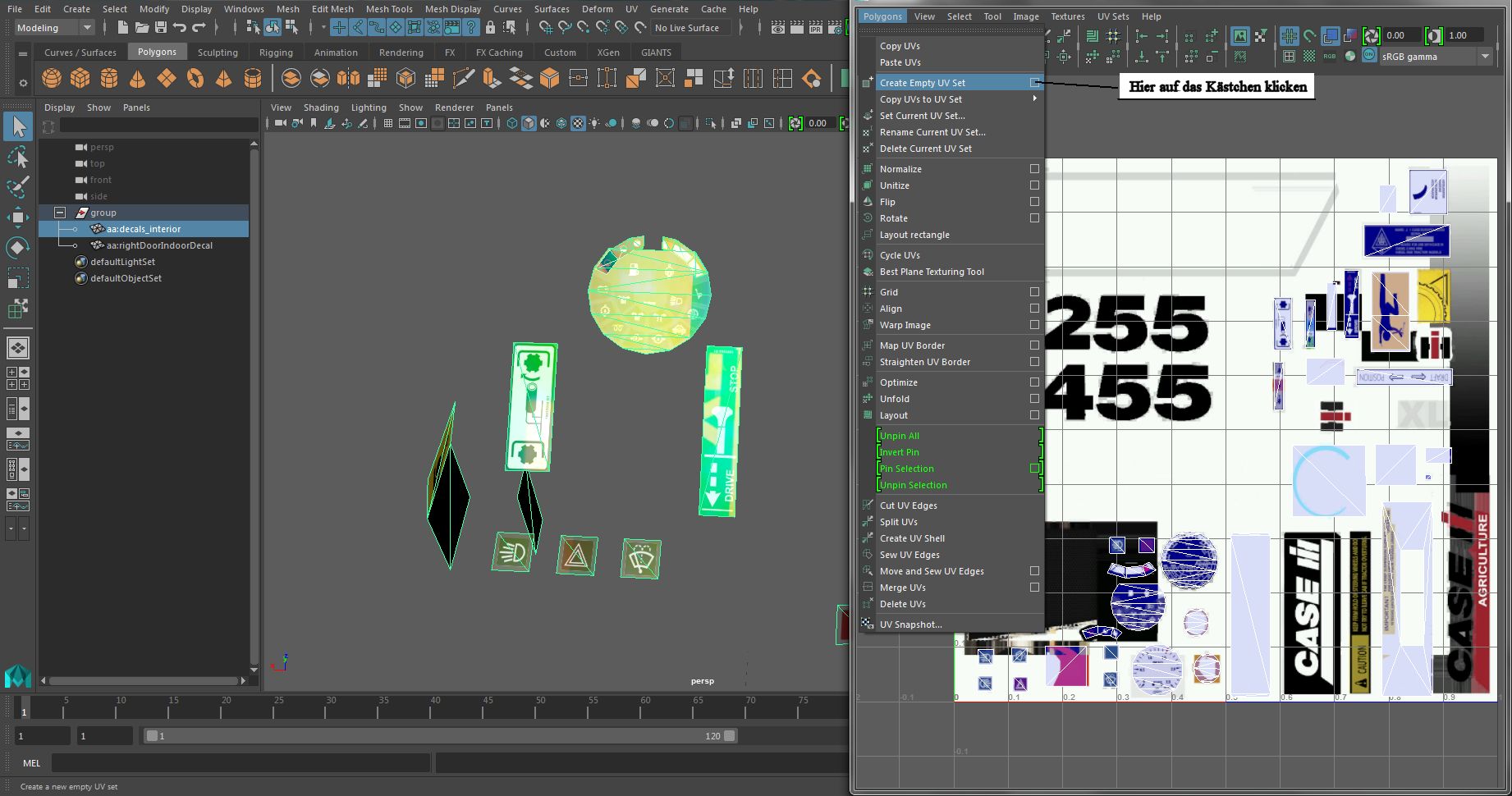Select aa:rightDoorIndoorDecal in the outliner
This screenshot has height=796, width=1512.
pyautogui.click(x=159, y=245)
